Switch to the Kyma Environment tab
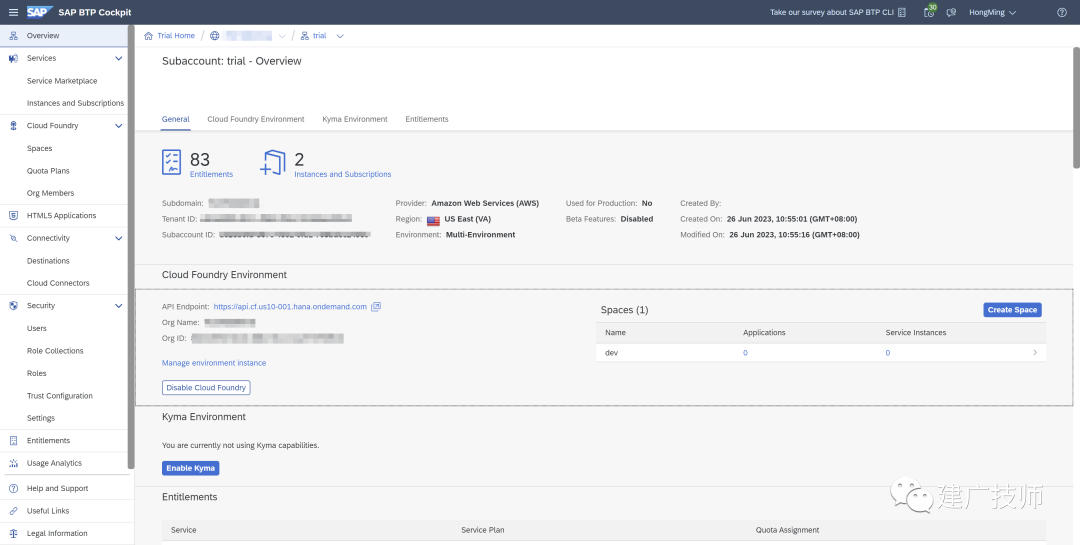This screenshot has height=545, width=1080. pos(355,119)
